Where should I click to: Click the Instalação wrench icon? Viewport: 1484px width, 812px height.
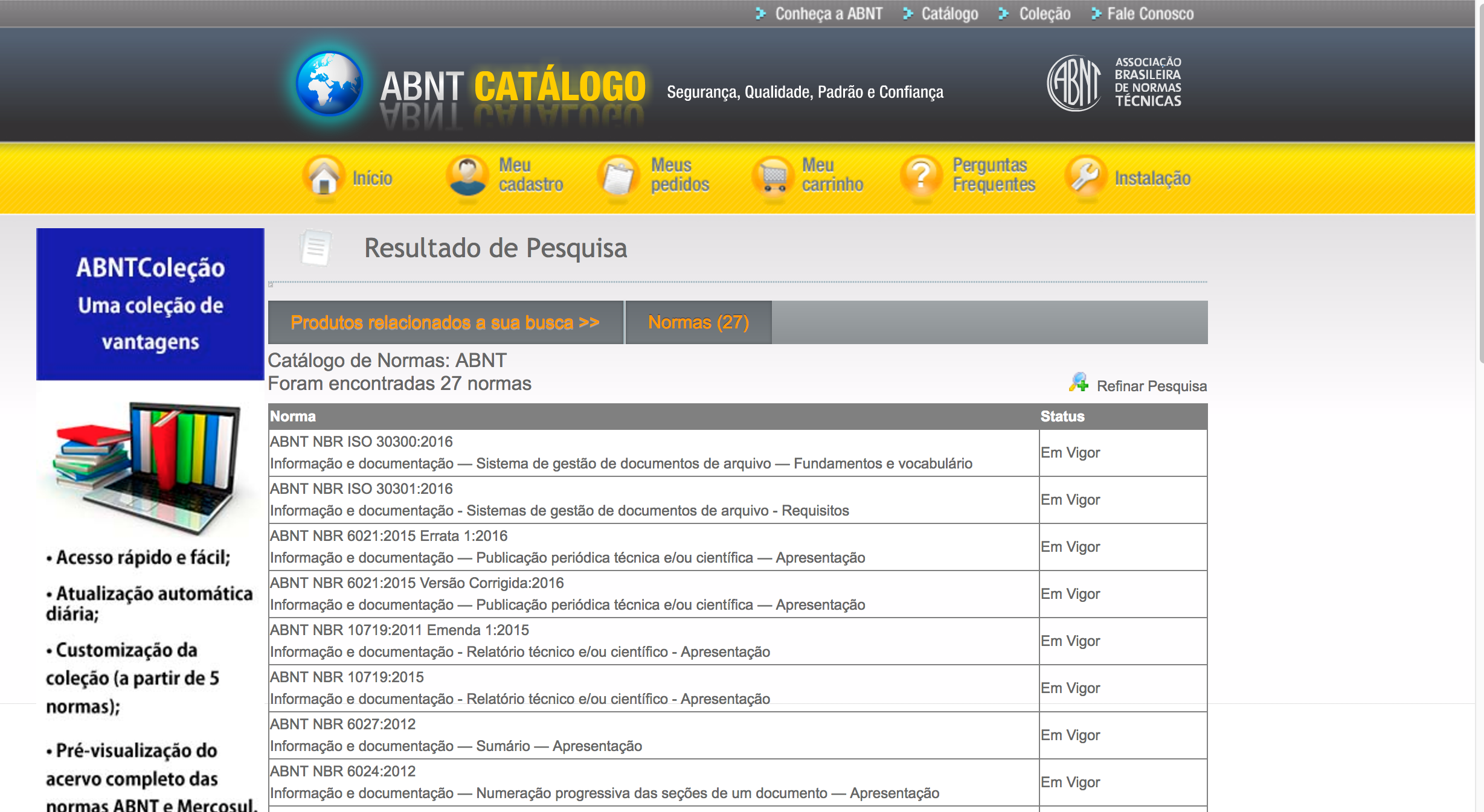click(x=1085, y=176)
